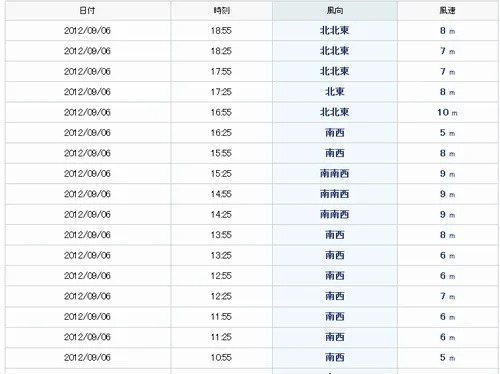
Task: Click 北北東 wind direction at 18:55
Action: click(x=334, y=31)
